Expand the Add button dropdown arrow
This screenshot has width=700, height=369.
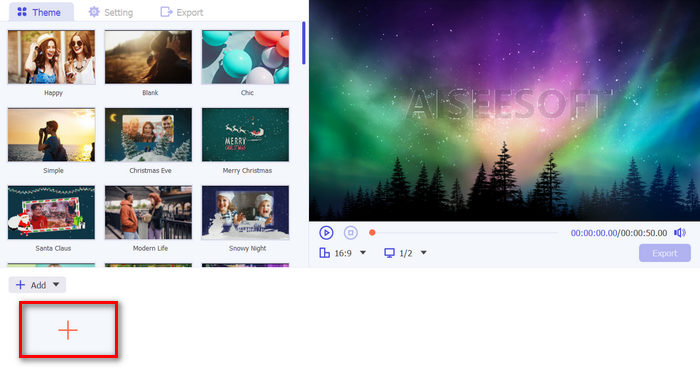point(56,284)
